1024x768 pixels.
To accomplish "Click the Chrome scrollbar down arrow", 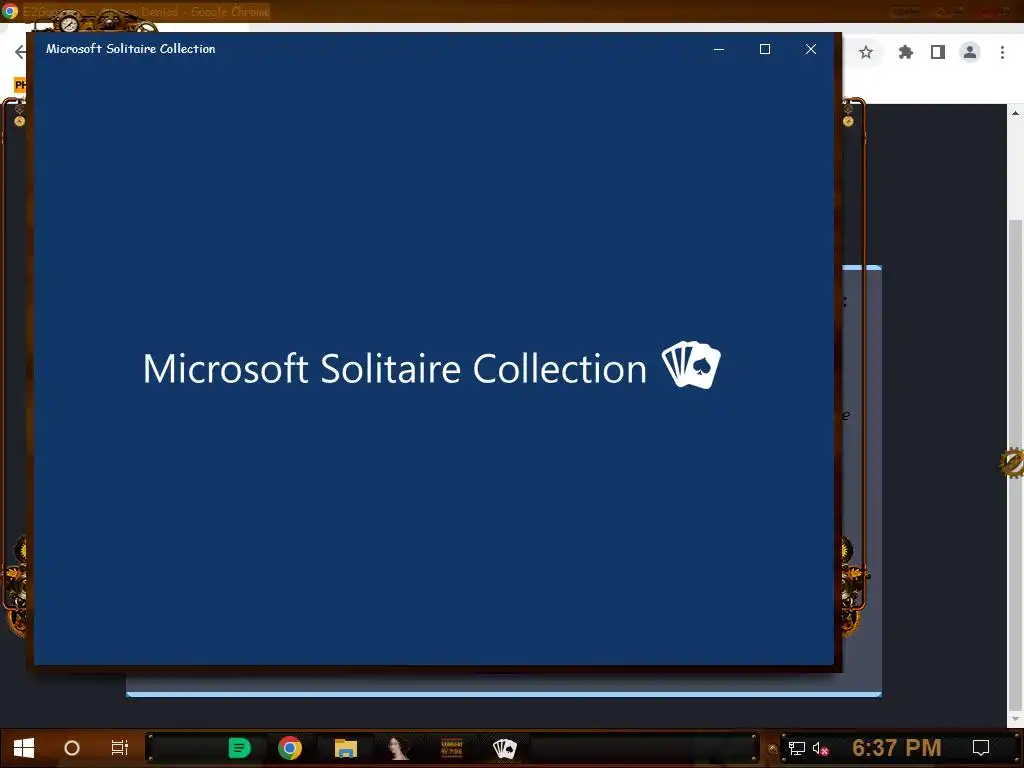I will (x=1016, y=719).
